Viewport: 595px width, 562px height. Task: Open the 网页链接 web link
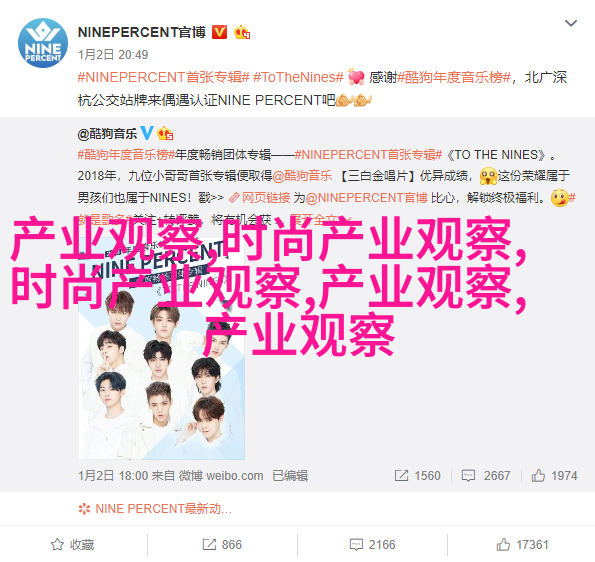[x=260, y=198]
